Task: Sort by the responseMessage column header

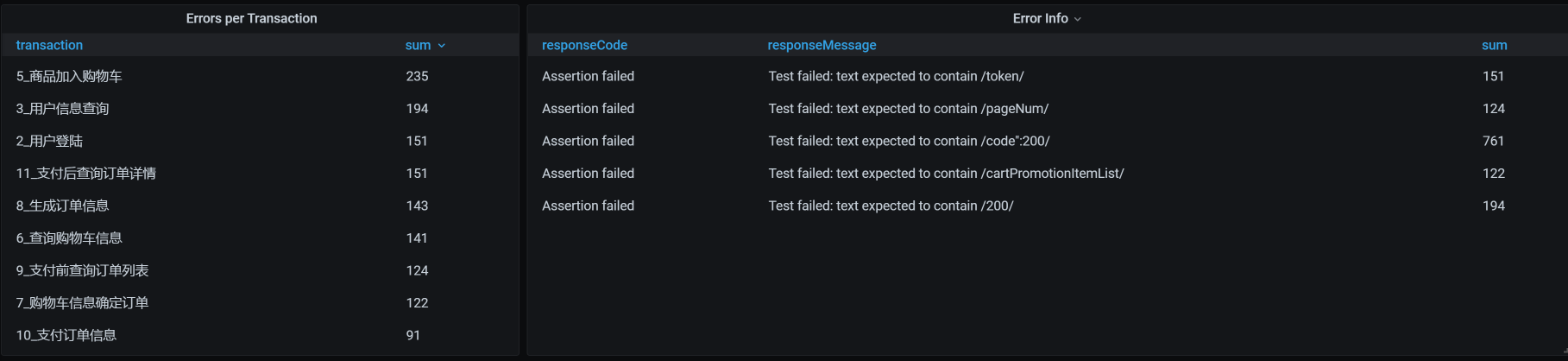Action: coord(822,45)
